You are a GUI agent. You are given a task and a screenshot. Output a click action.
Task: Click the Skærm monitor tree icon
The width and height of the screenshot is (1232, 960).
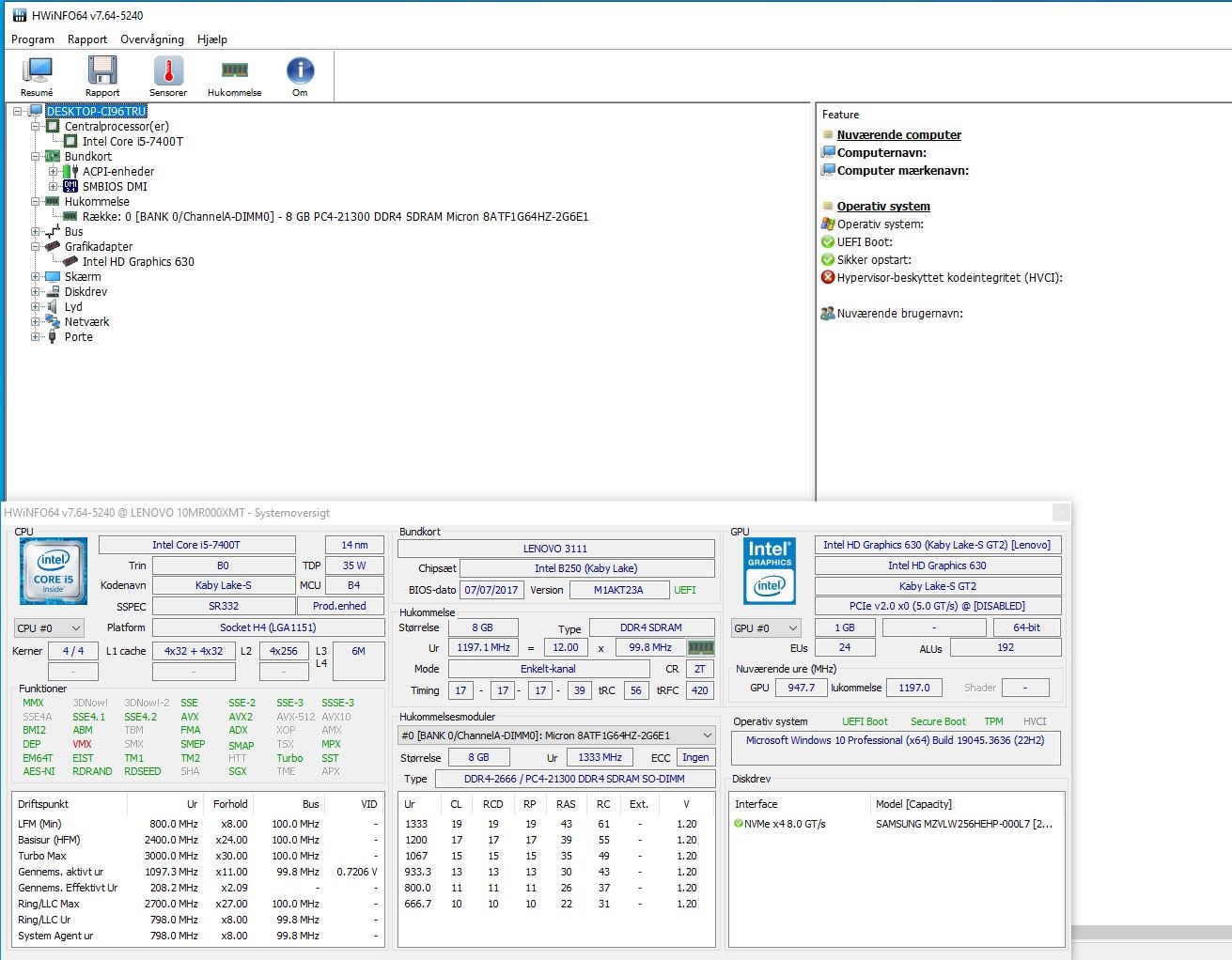53,276
